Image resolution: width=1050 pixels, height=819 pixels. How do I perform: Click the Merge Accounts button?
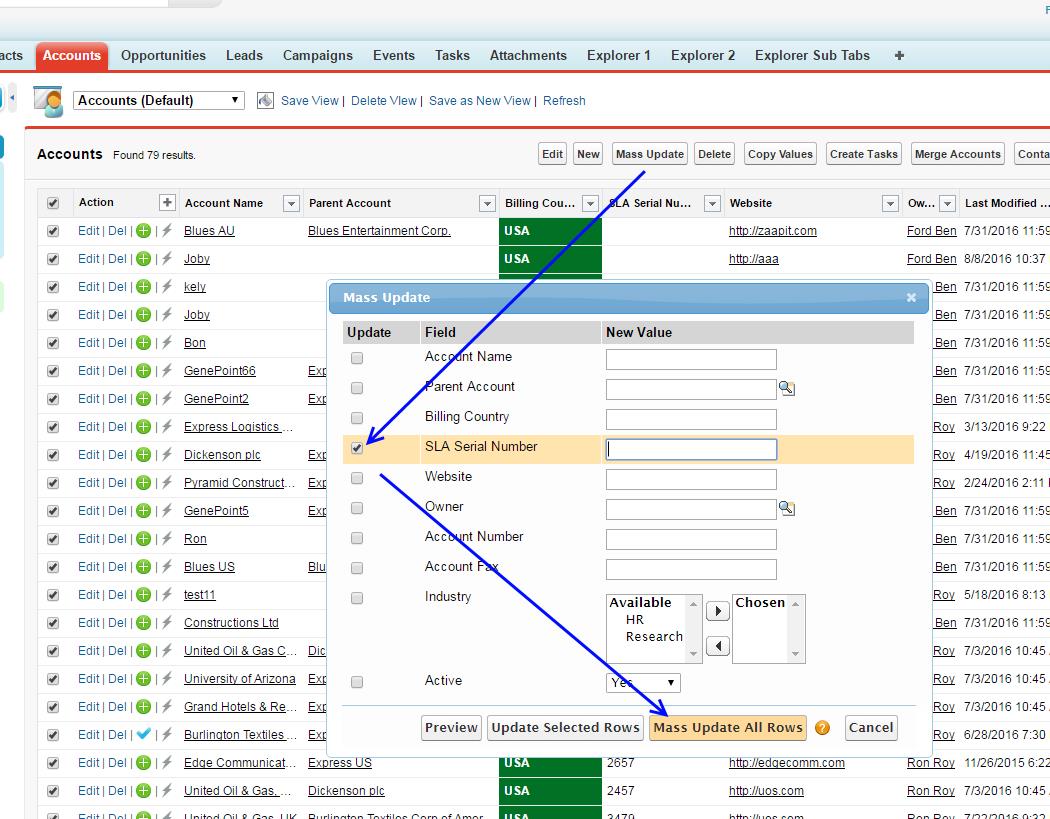(958, 154)
